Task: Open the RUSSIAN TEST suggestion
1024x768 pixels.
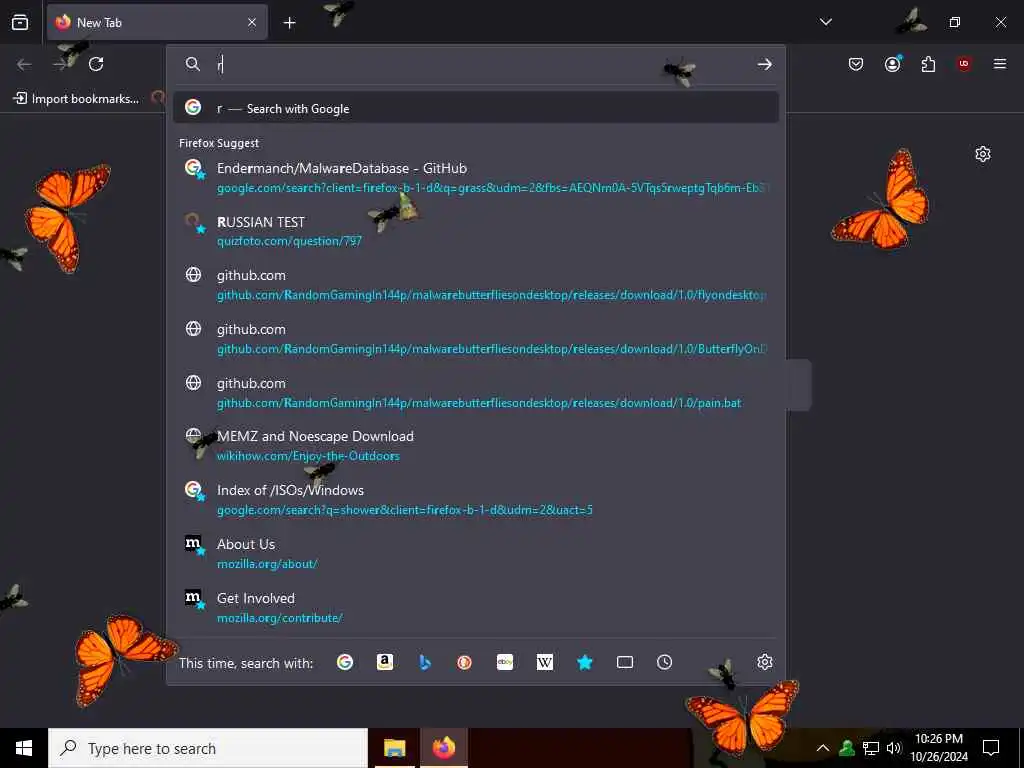Action: [475, 231]
